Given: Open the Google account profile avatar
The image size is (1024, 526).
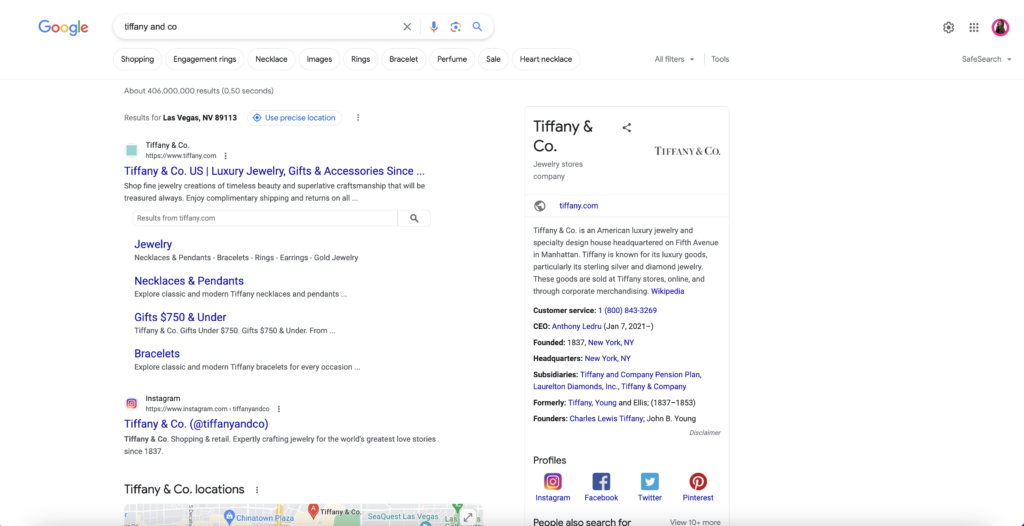Looking at the screenshot, I should [1000, 27].
